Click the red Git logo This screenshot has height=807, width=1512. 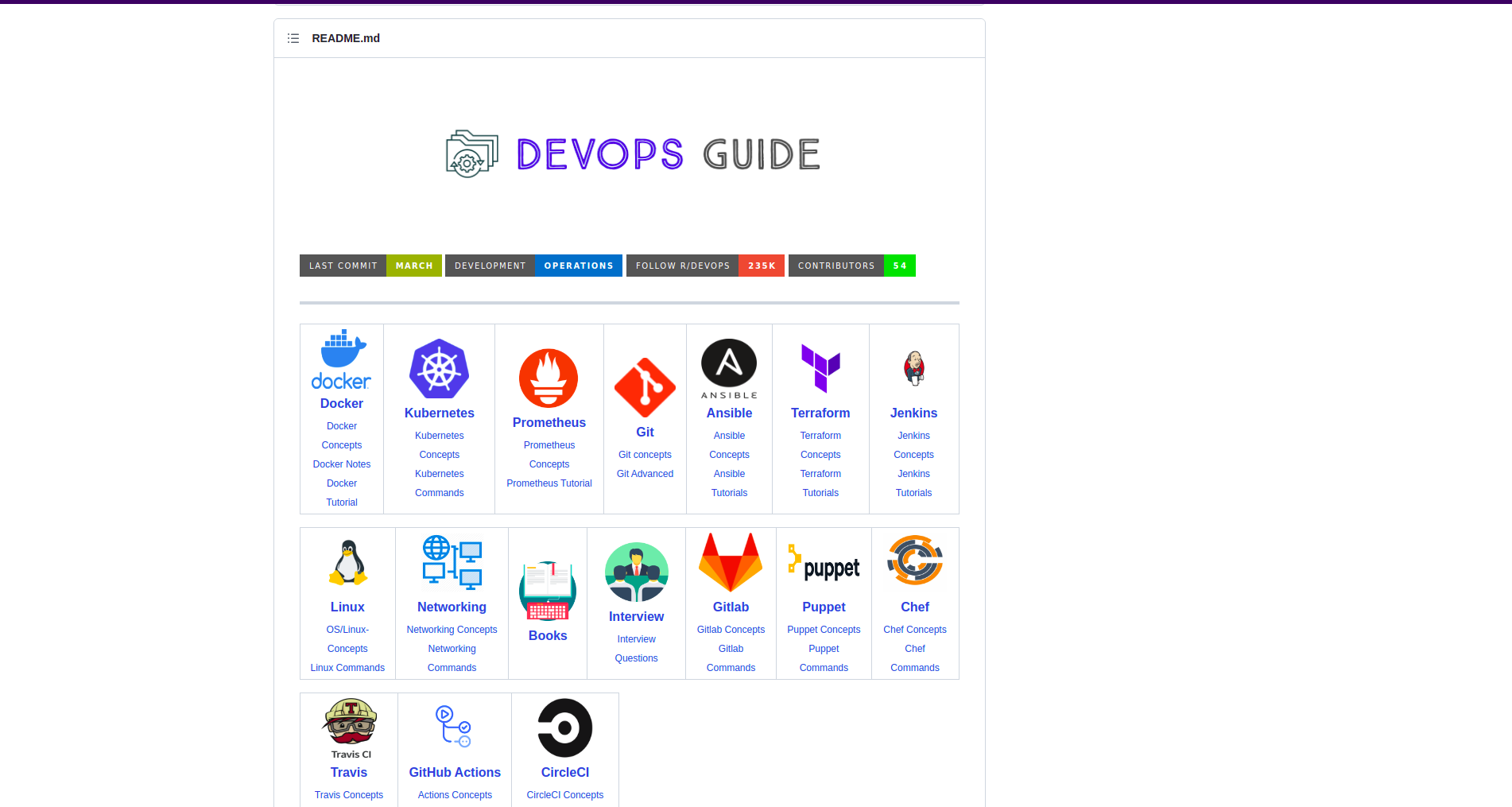tap(645, 388)
